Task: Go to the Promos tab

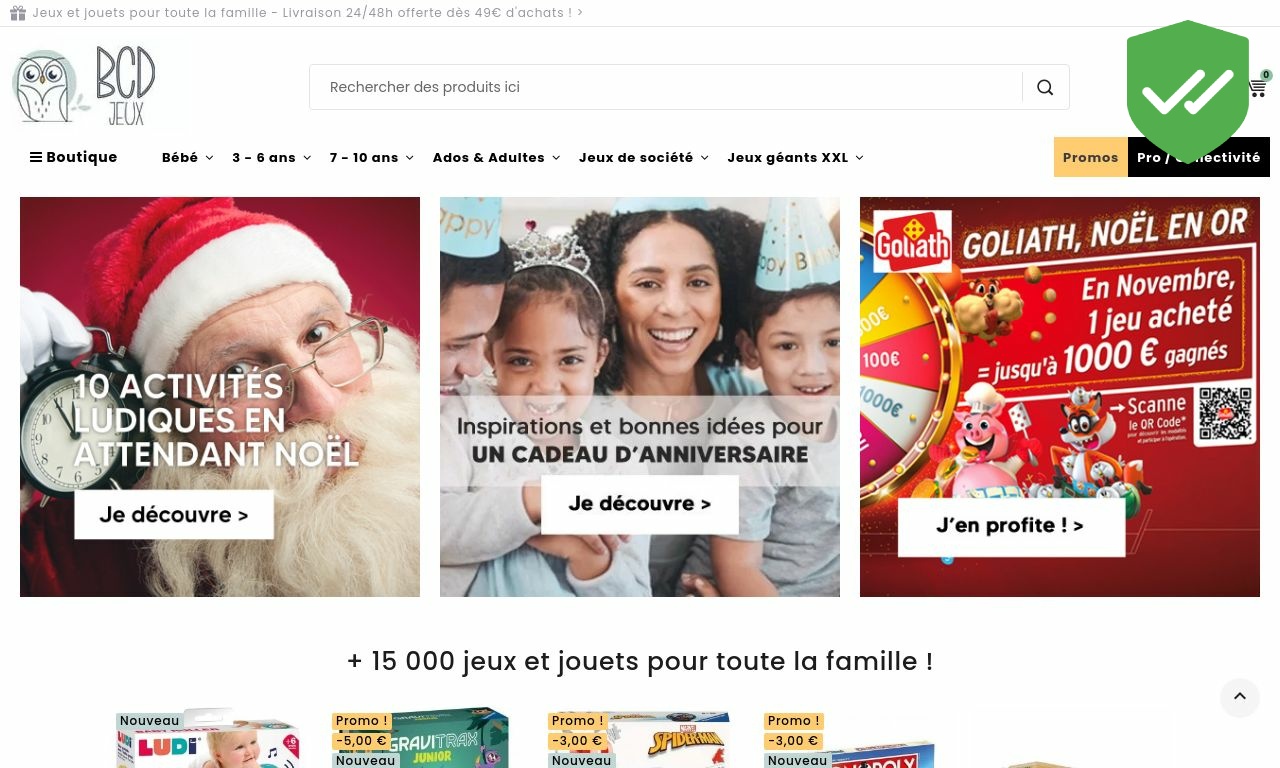Action: click(x=1091, y=157)
